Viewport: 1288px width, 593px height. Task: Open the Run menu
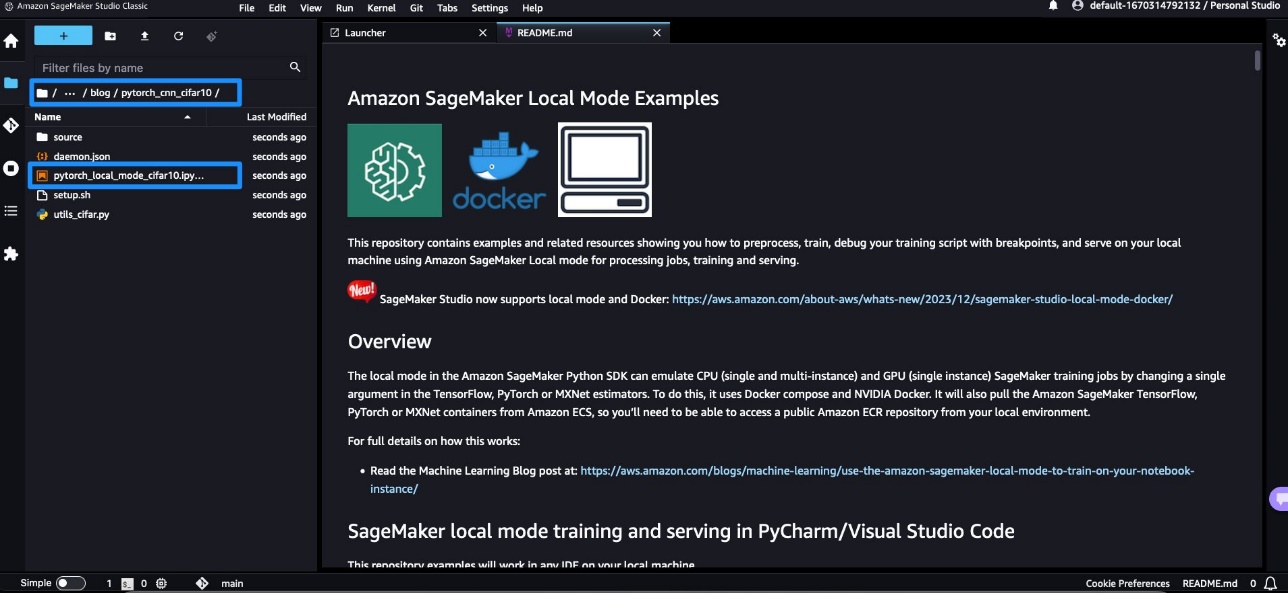(344, 8)
